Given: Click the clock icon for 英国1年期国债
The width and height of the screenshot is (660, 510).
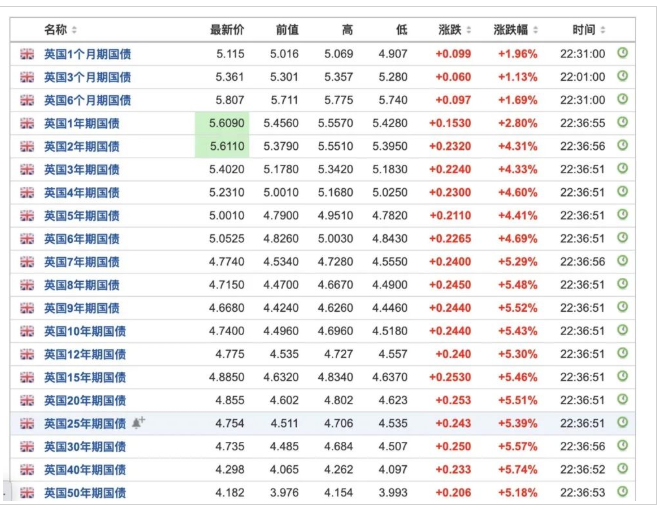Looking at the screenshot, I should 622,122.
